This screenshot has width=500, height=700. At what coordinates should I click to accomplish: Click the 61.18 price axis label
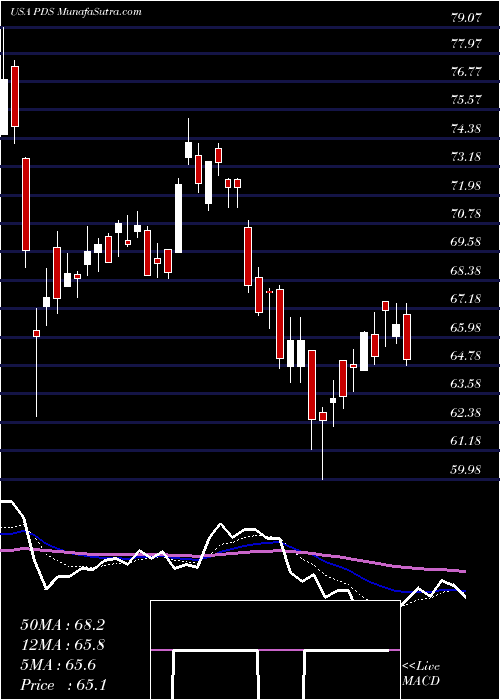(465, 442)
